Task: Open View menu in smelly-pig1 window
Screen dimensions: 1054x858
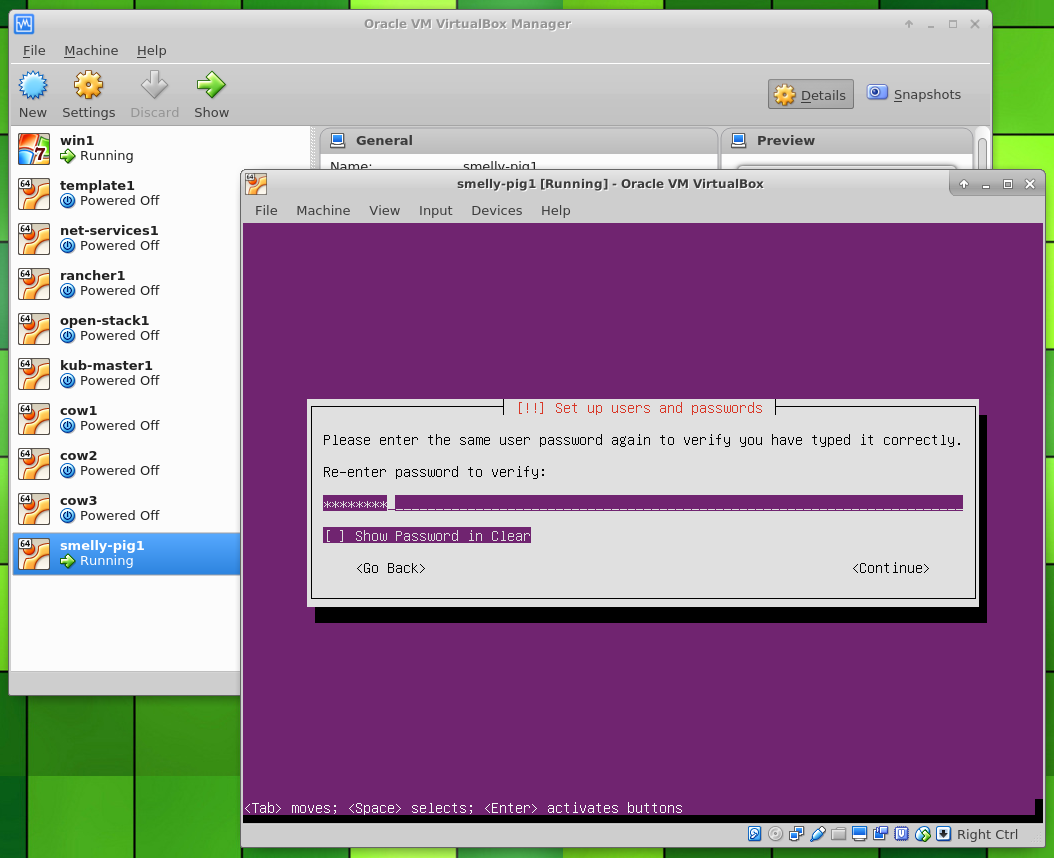Action: point(384,210)
